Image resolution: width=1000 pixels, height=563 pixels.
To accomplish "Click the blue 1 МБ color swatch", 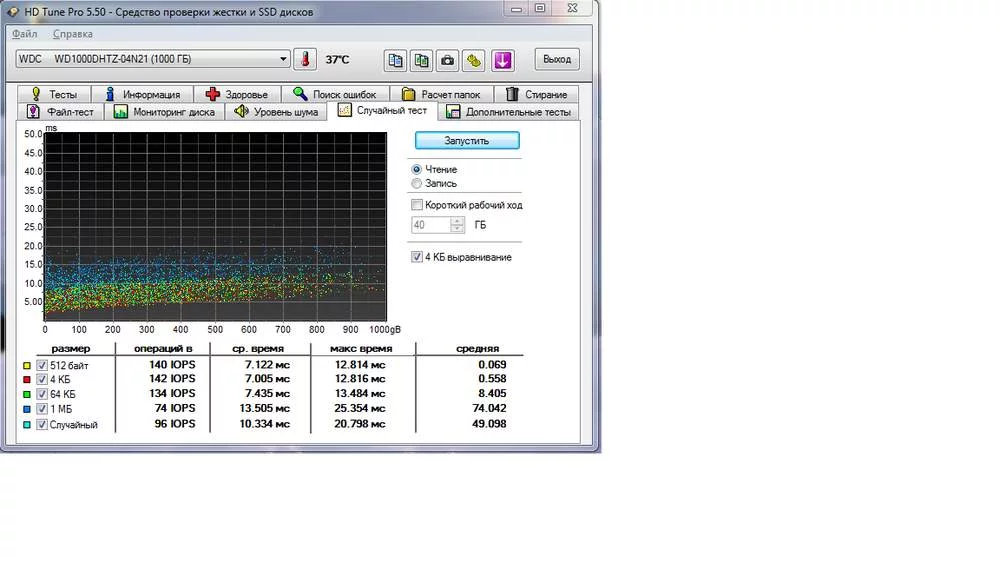I will 26,409.
